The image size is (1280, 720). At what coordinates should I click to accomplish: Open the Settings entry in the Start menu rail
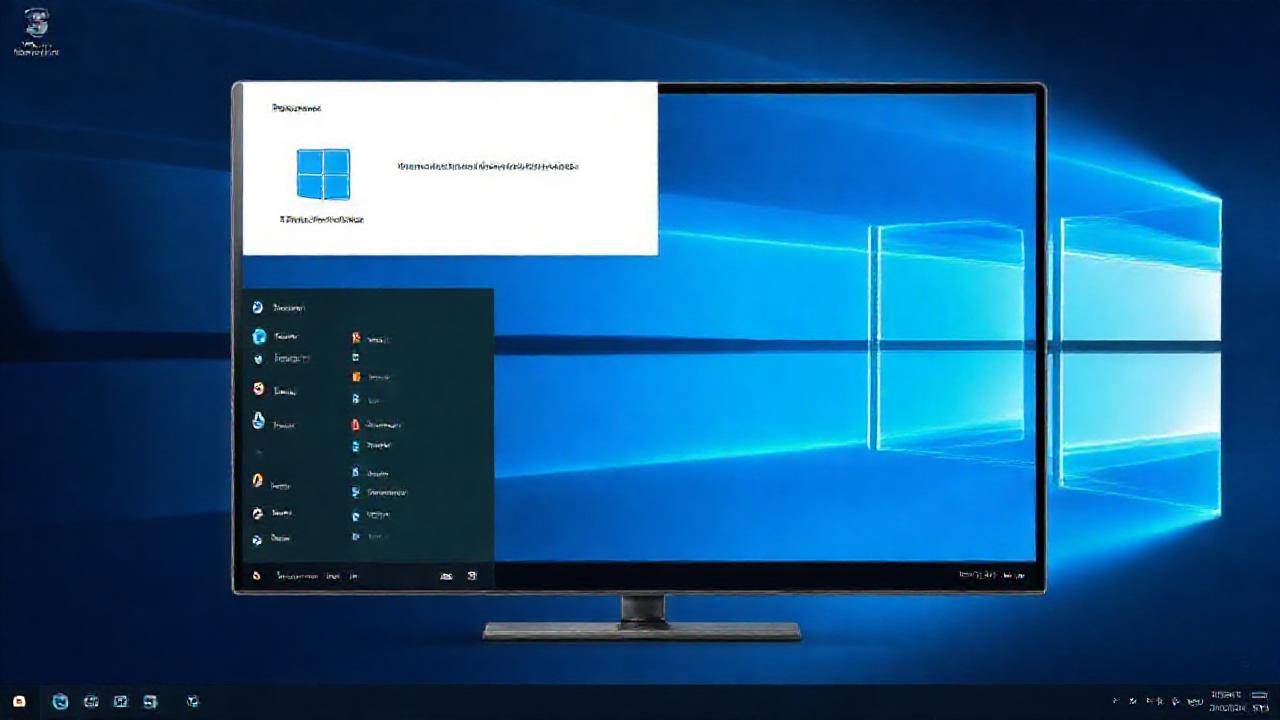pos(257,513)
